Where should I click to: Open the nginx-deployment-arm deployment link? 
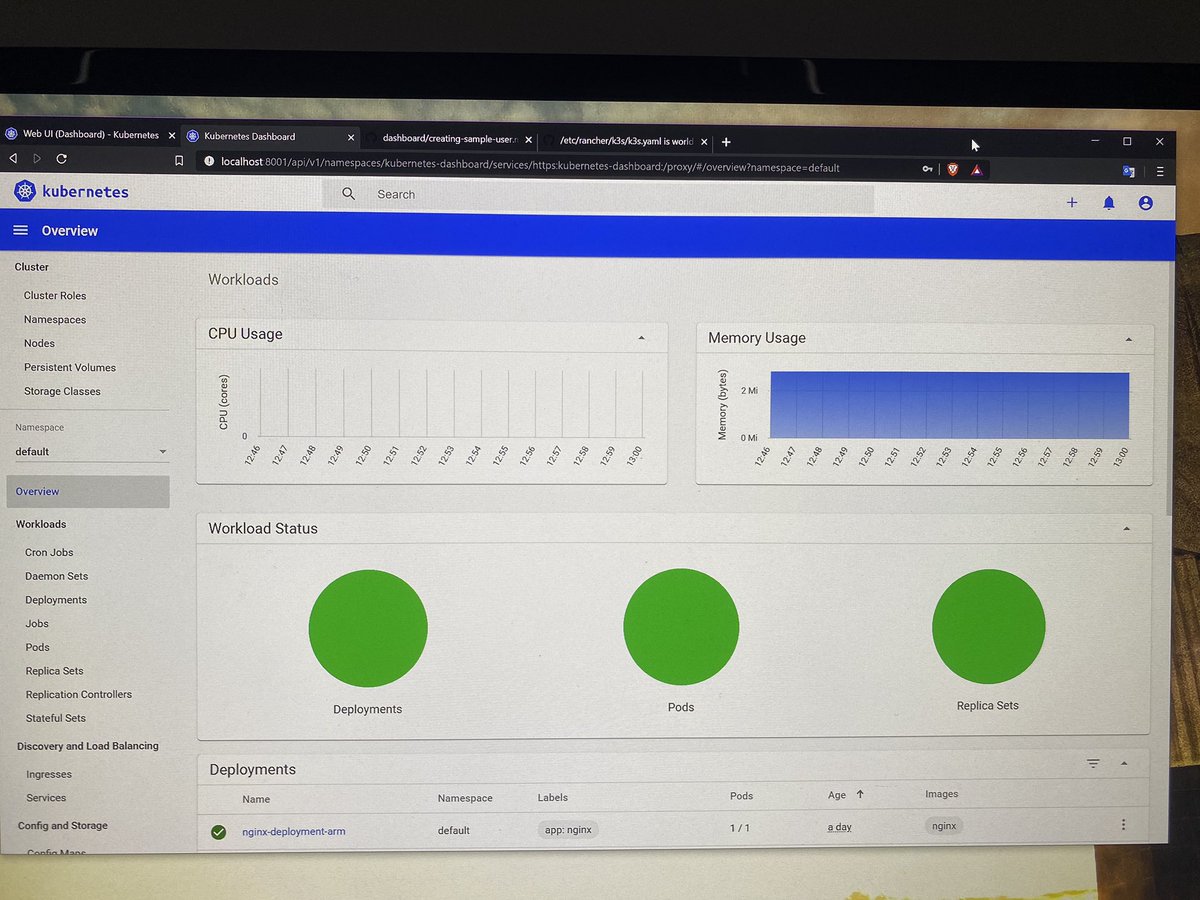click(294, 831)
